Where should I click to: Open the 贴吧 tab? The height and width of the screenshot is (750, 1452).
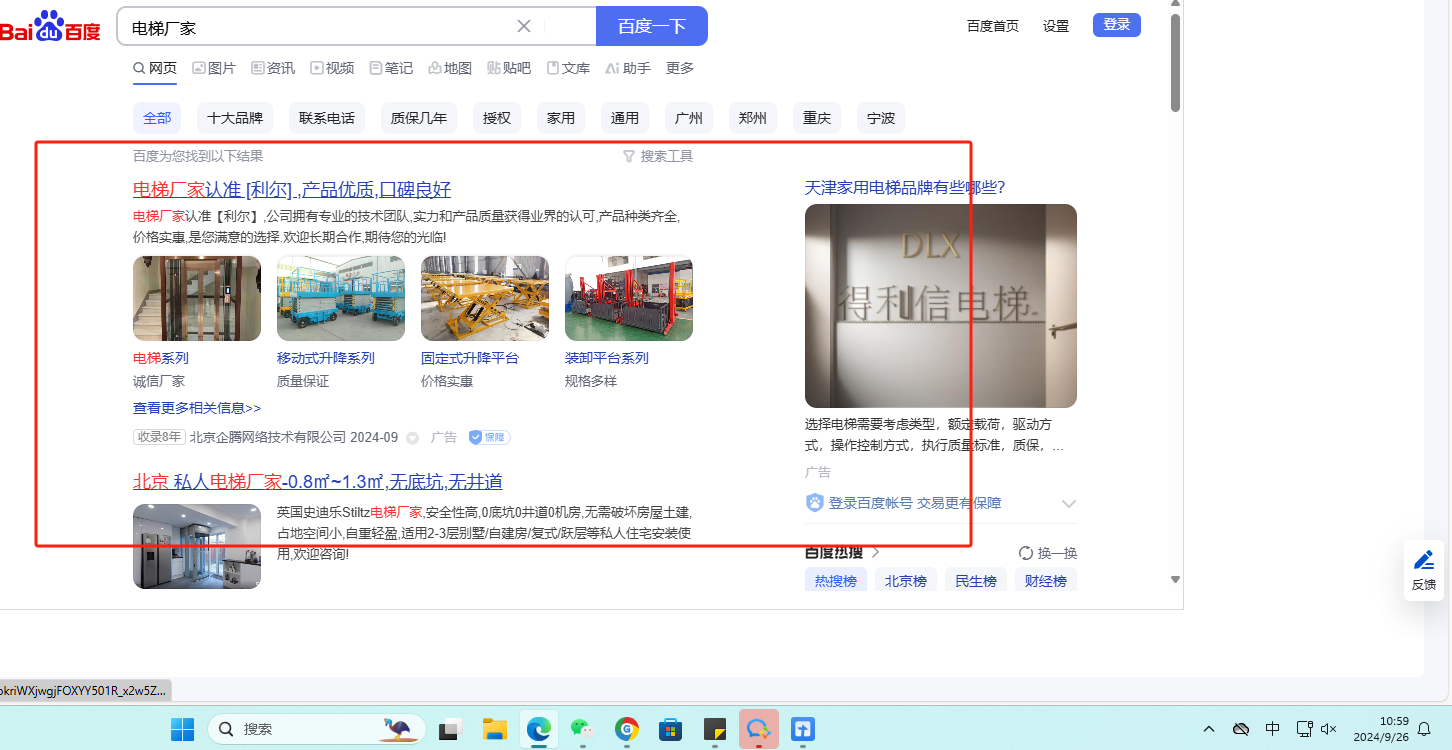pos(509,68)
